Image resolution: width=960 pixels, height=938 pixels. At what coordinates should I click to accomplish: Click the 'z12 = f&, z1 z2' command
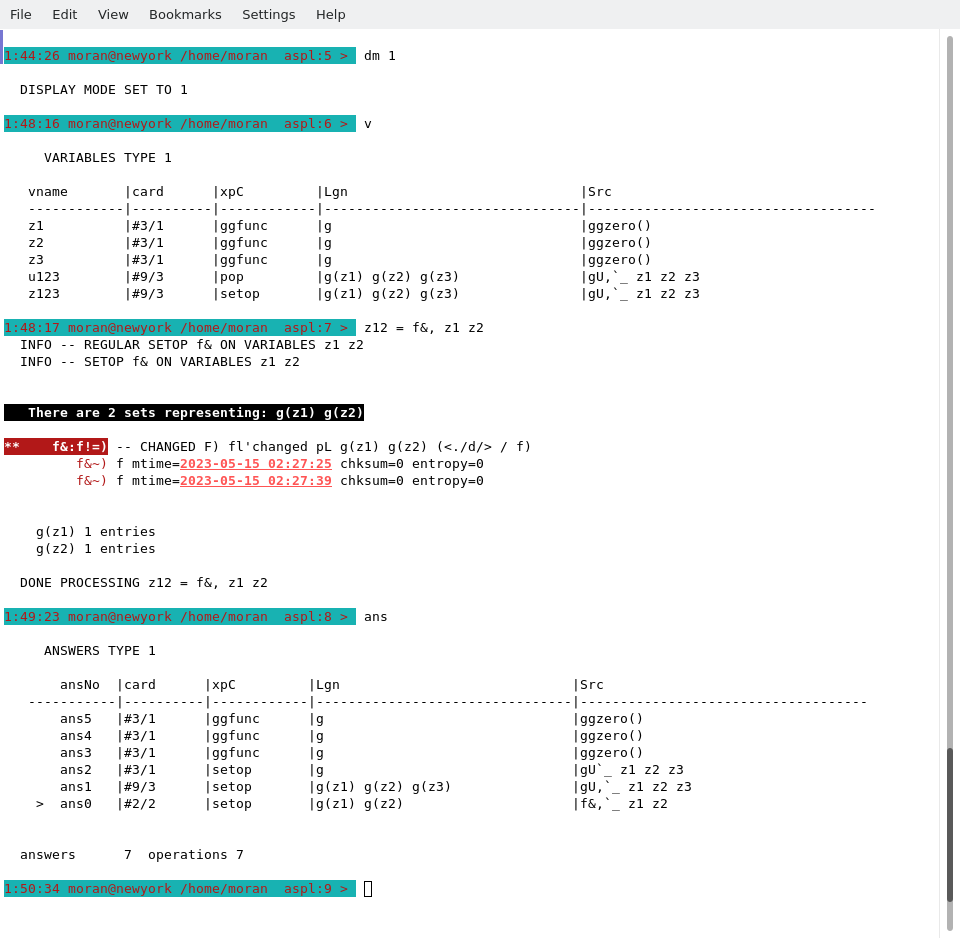click(424, 327)
